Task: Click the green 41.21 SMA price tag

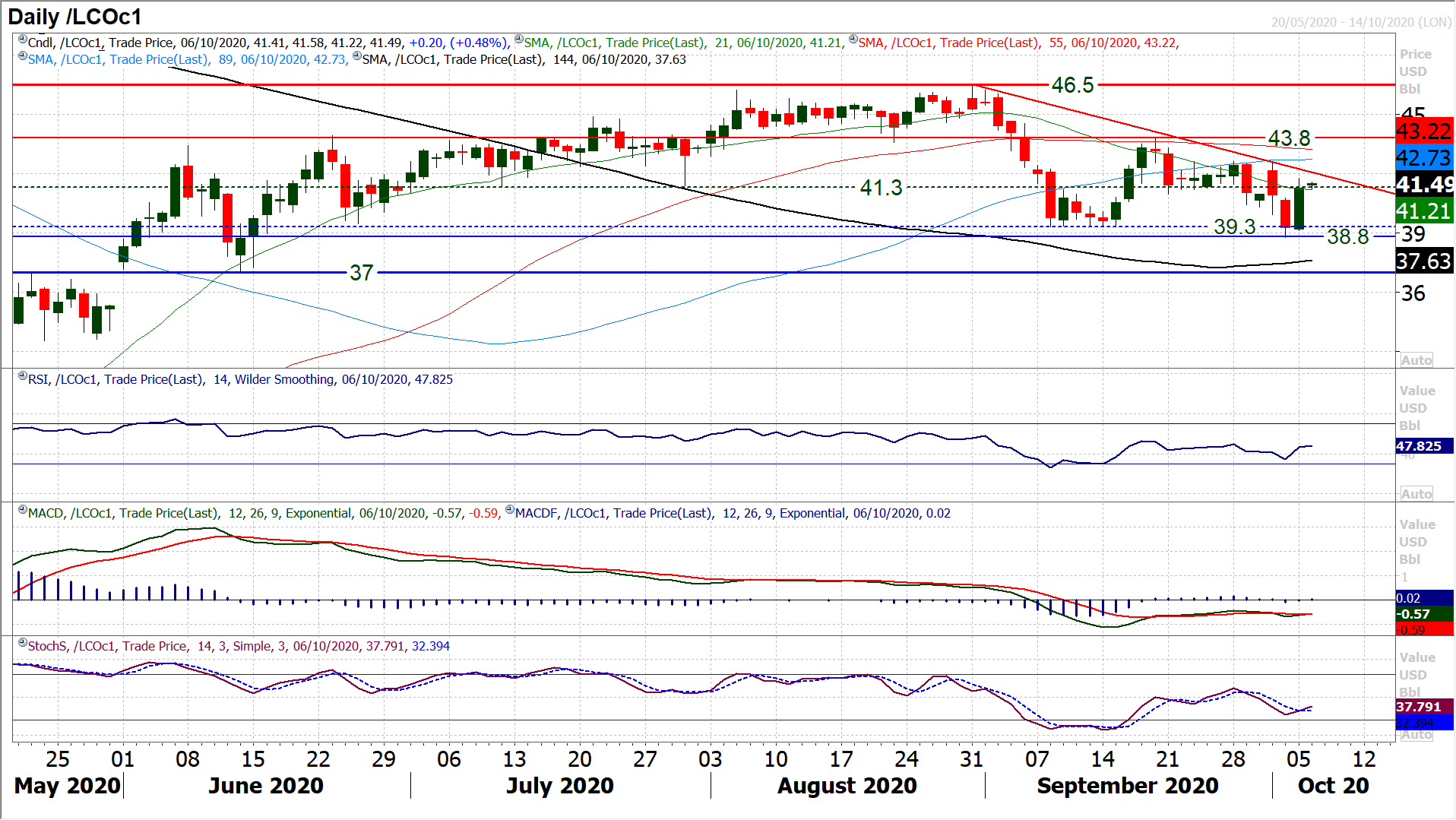Action: coord(1424,211)
